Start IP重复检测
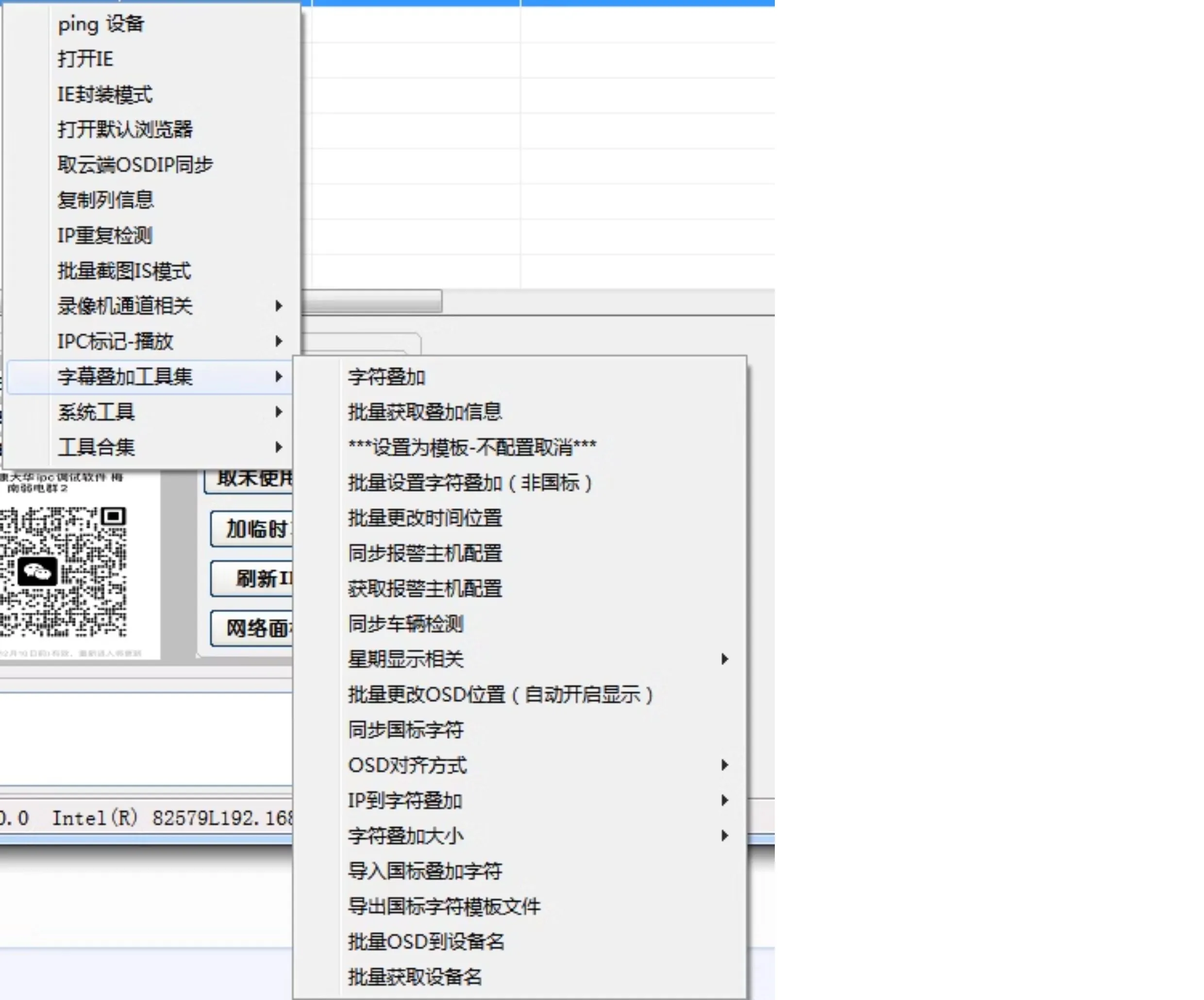Viewport: 1204px width, 1000px height. pyautogui.click(x=107, y=235)
